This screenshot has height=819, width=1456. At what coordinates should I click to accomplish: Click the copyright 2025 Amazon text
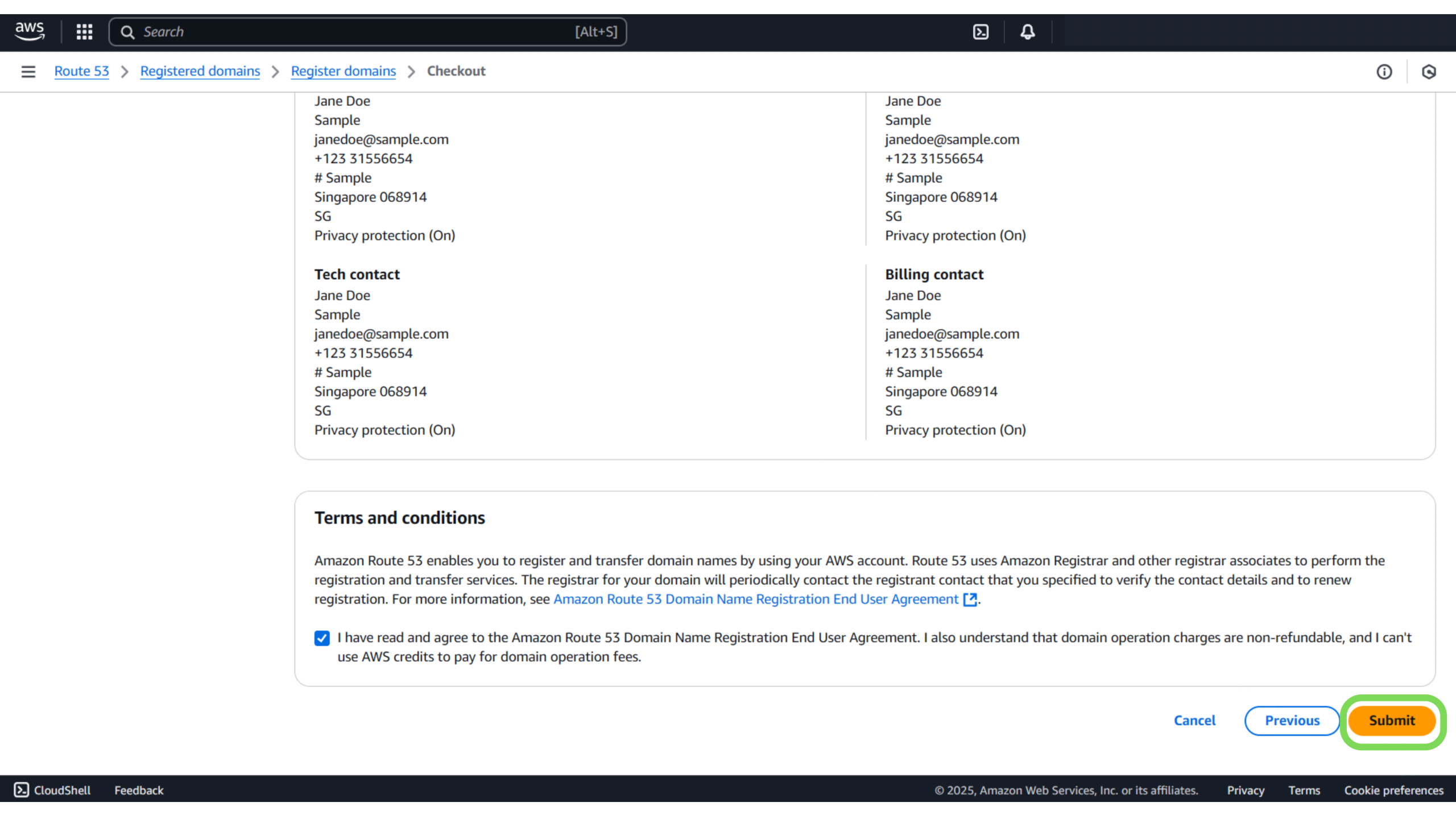pos(1066,790)
